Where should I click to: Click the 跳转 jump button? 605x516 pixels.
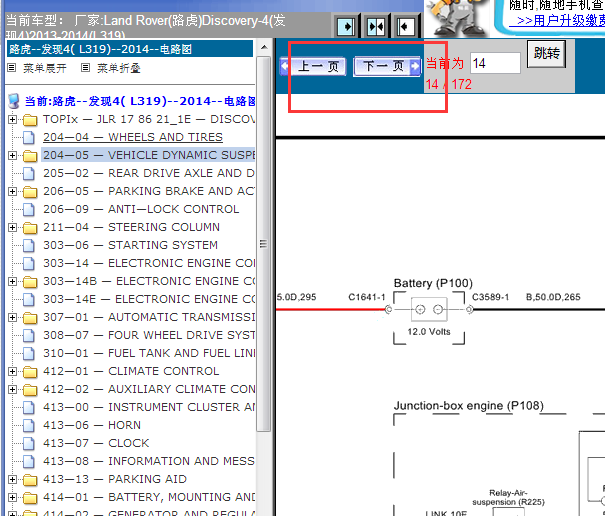point(546,54)
